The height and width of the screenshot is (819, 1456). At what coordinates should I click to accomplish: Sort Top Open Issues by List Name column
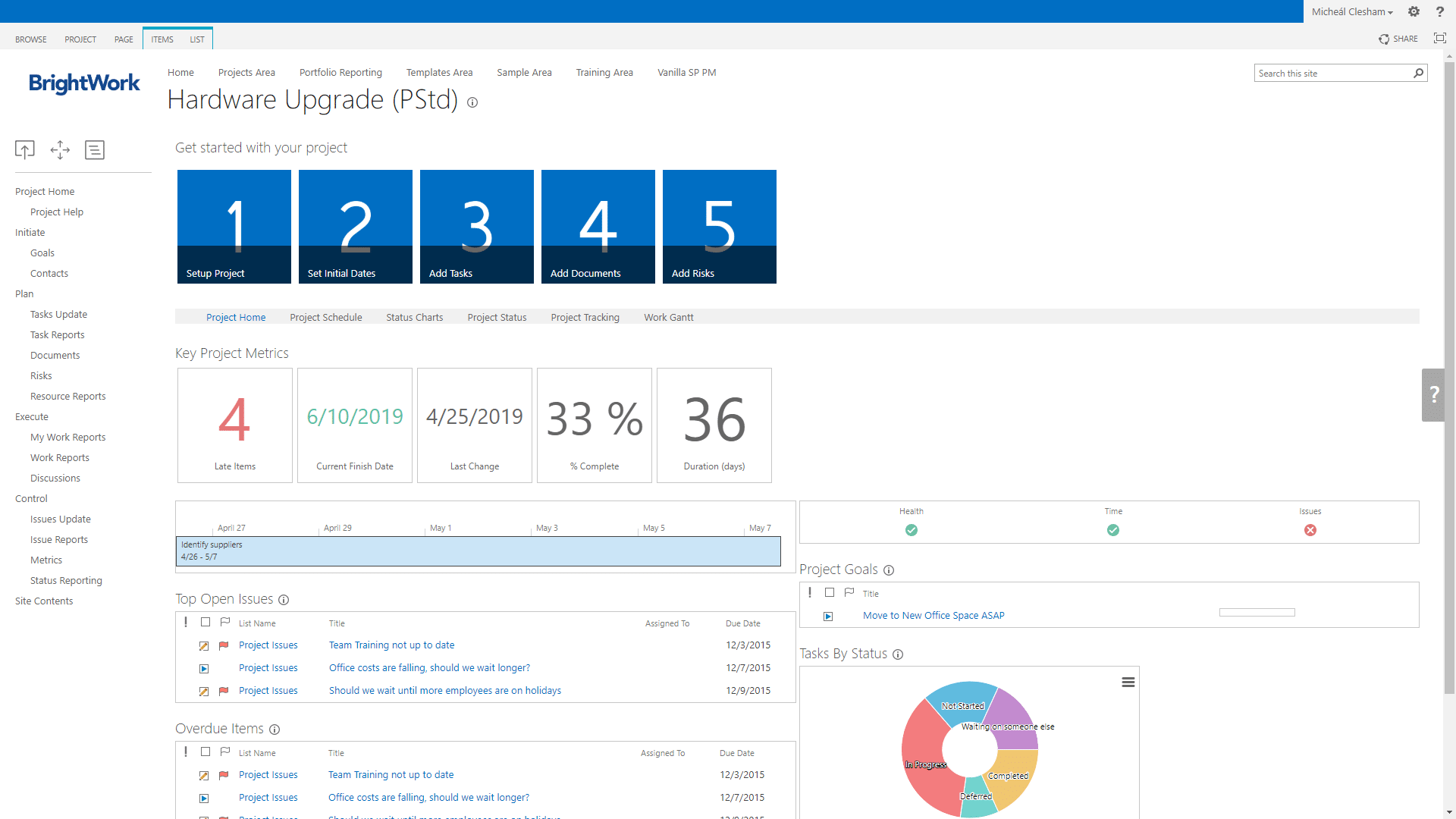[x=257, y=623]
